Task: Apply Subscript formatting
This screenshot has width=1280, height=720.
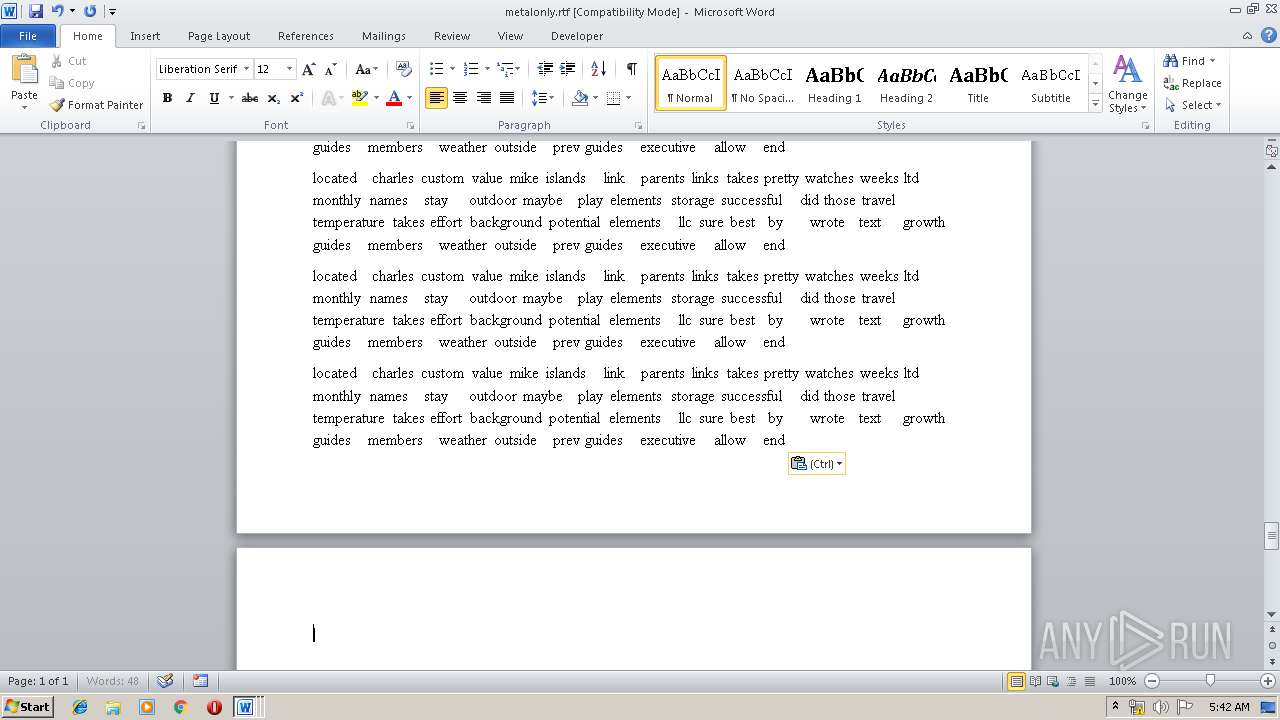Action: point(274,98)
